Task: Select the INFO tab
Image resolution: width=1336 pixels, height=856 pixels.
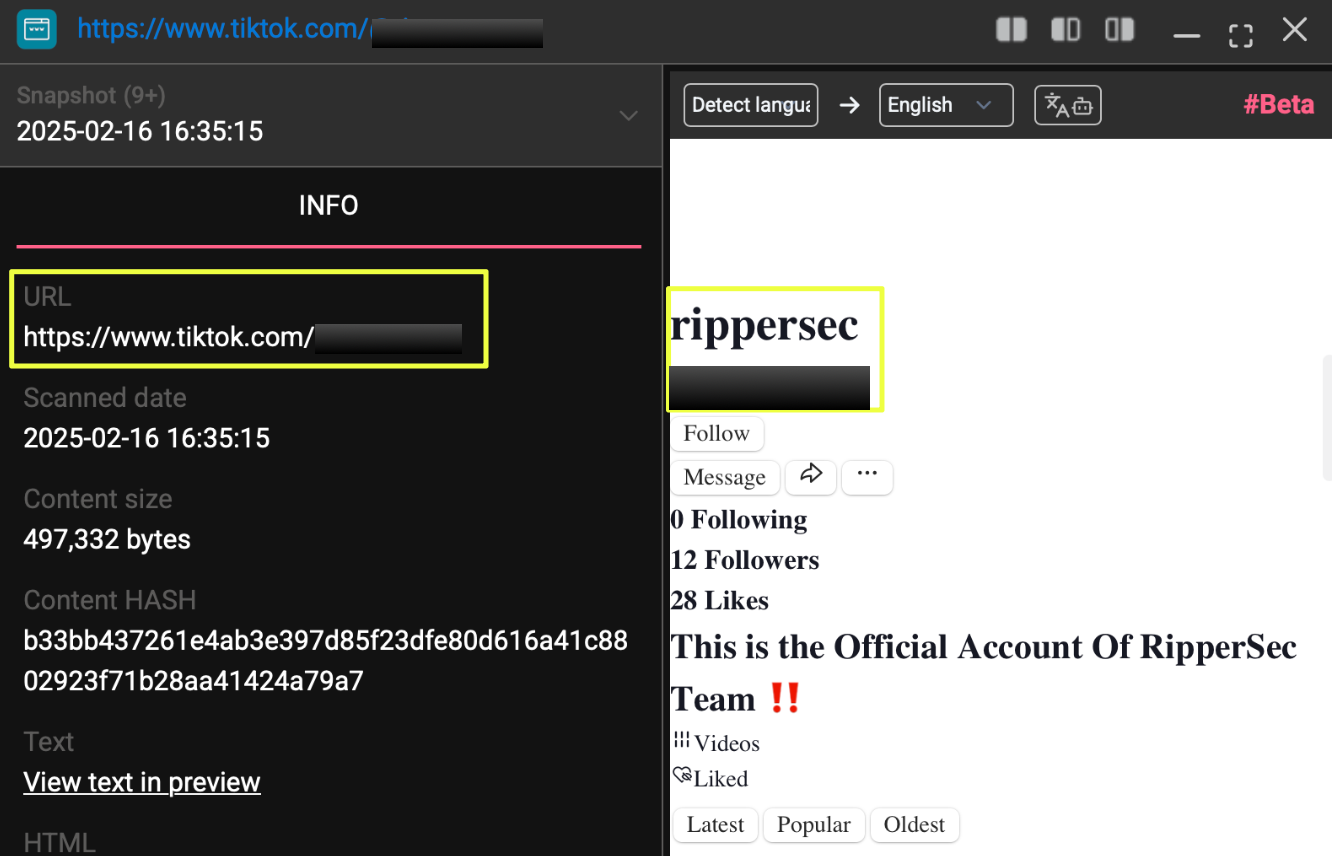Action: (x=328, y=206)
